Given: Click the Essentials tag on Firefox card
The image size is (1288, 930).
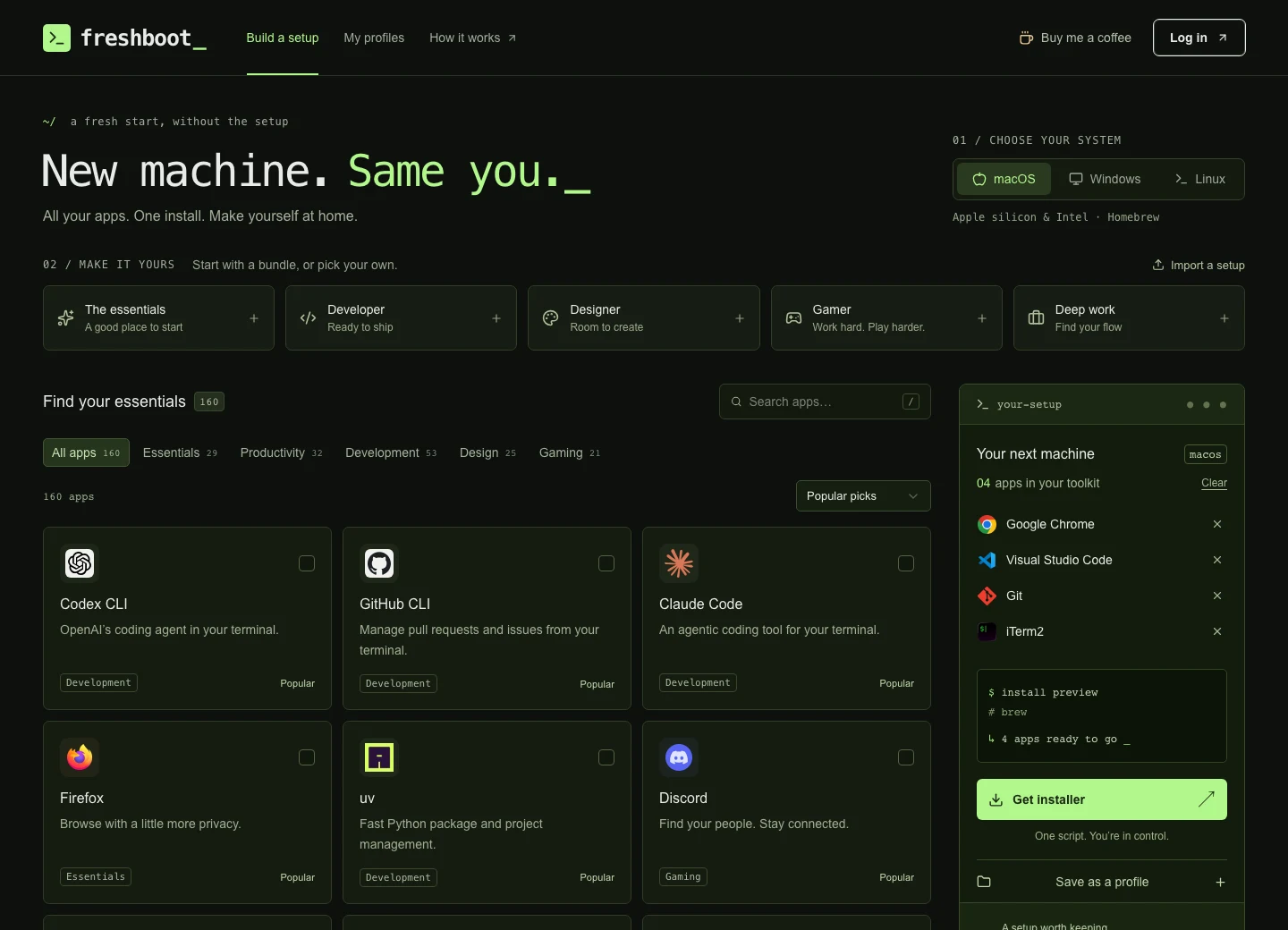Looking at the screenshot, I should pyautogui.click(x=96, y=876).
